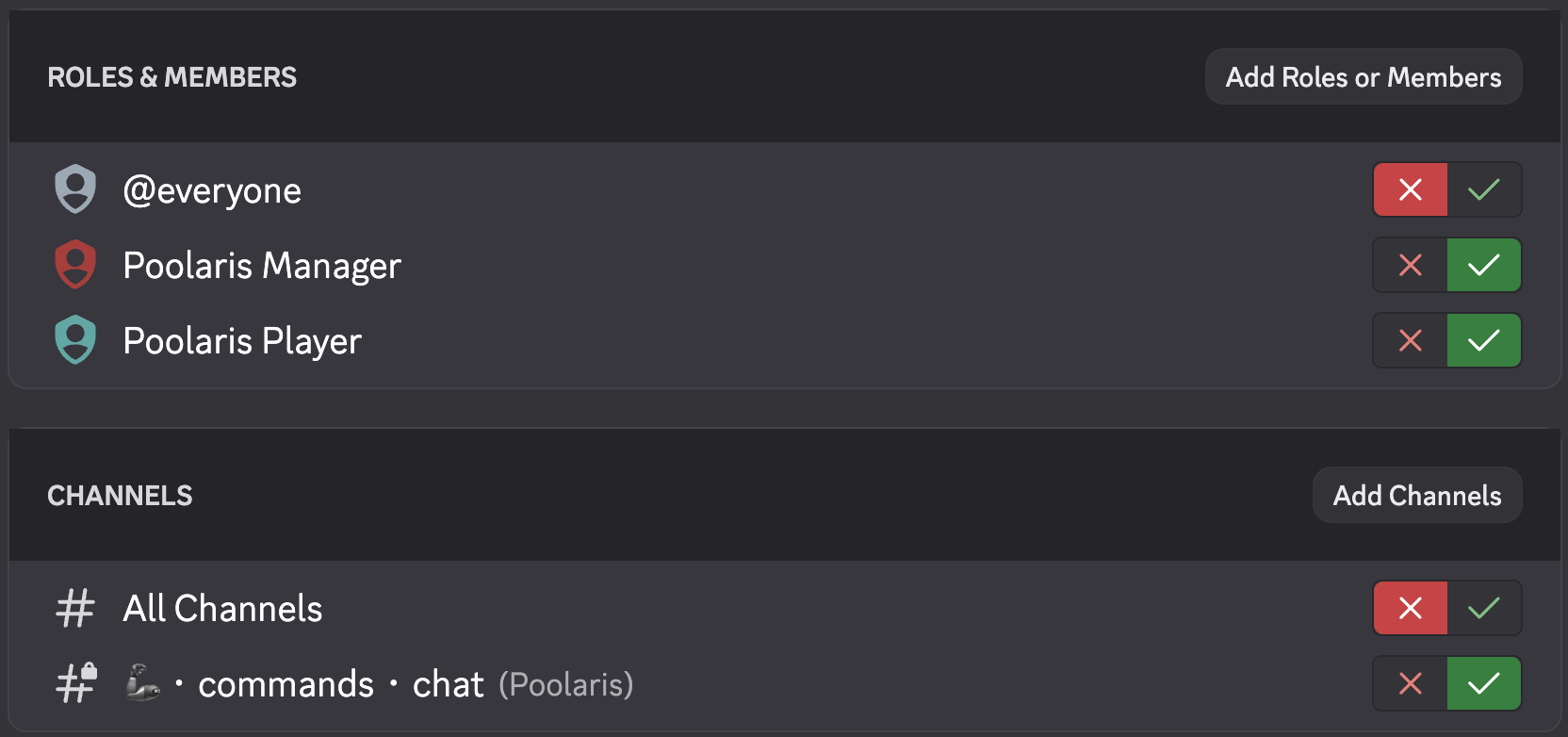Open the Add Channels picker
Viewport: 1568px width, 737px height.
1417,495
